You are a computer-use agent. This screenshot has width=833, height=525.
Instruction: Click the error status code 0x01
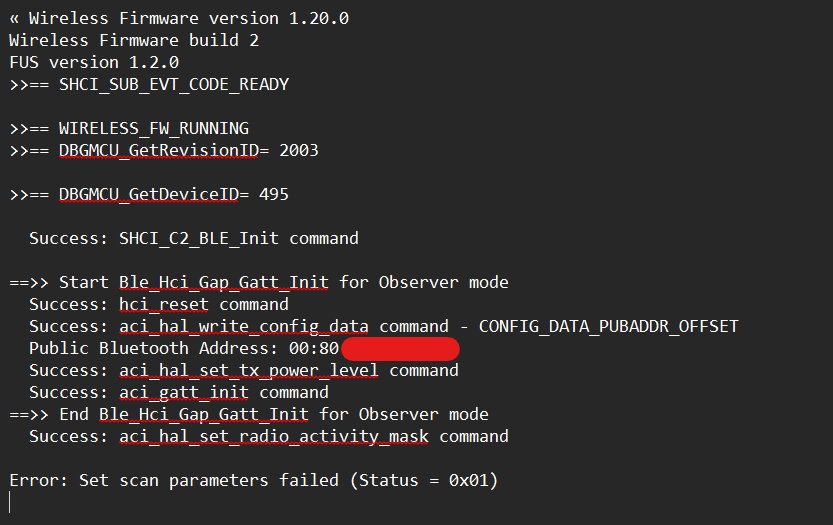(468, 480)
